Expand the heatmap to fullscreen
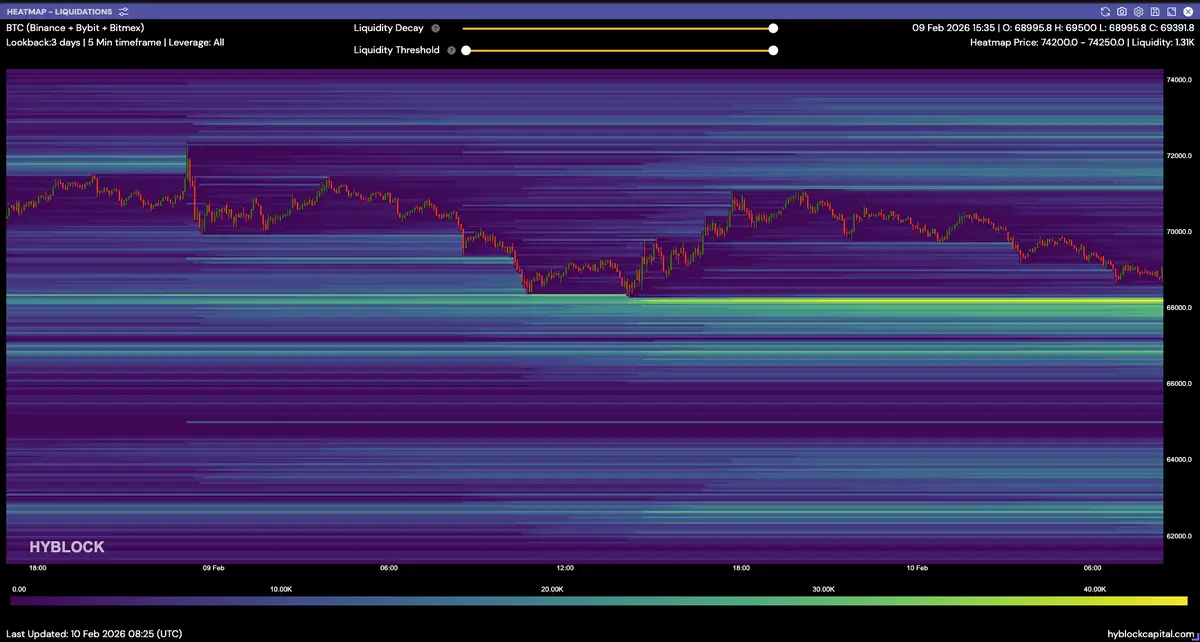The width and height of the screenshot is (1200, 642). point(1170,10)
